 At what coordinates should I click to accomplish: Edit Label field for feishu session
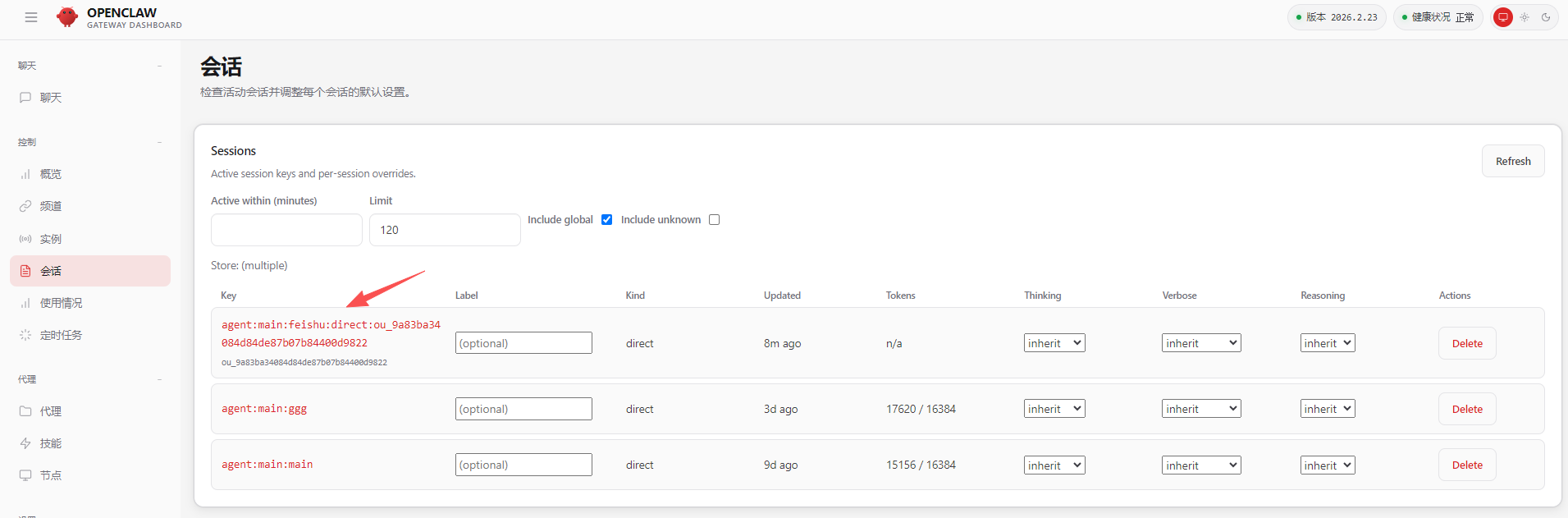(523, 343)
